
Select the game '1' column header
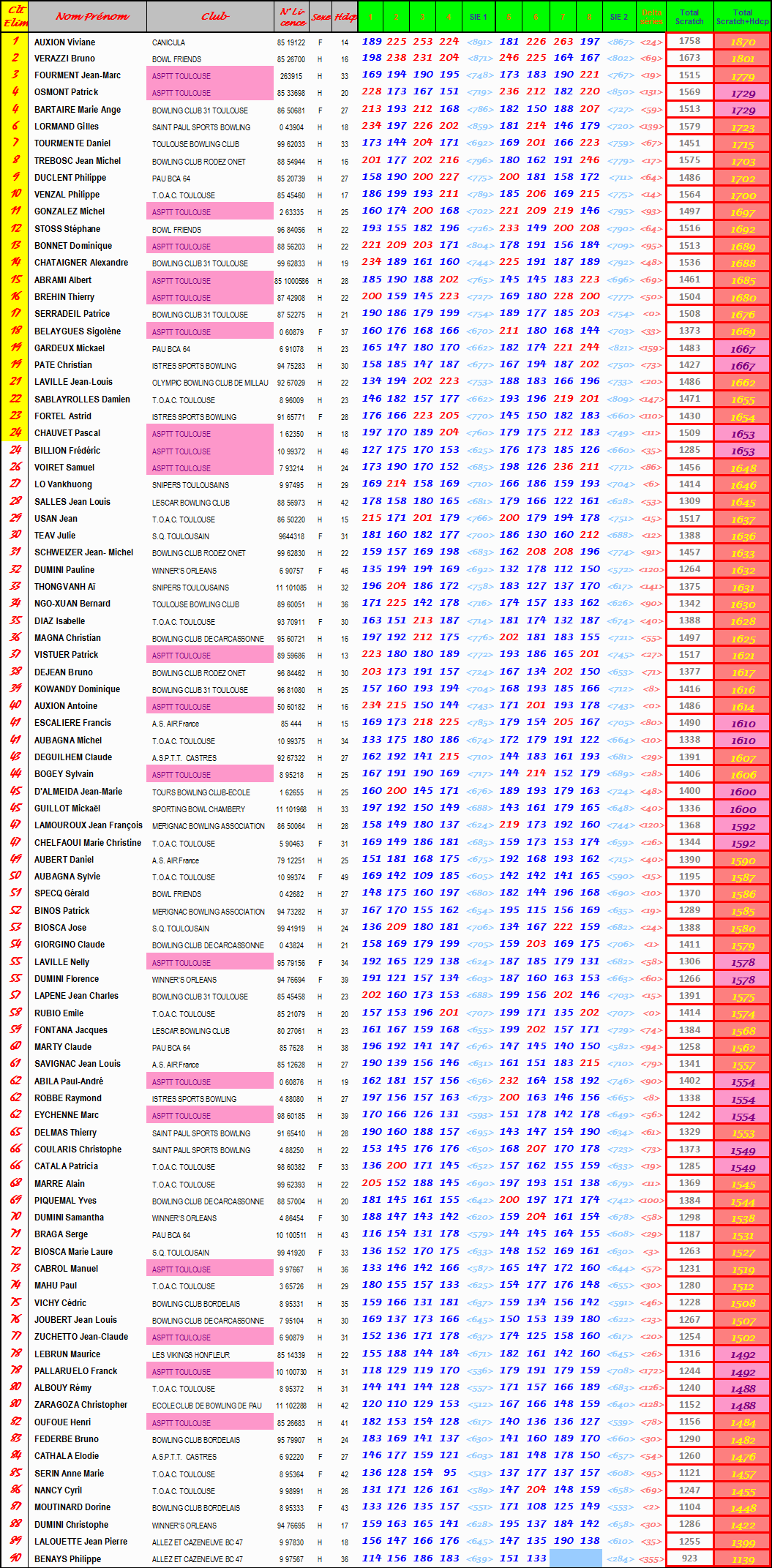coord(370,17)
